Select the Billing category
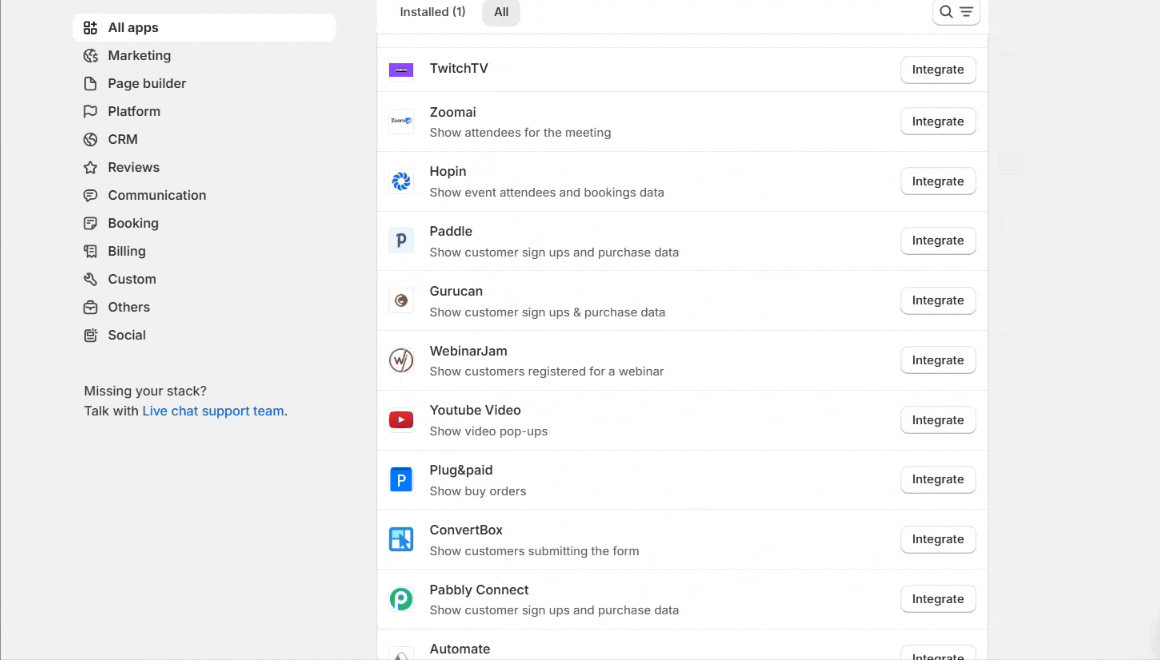Viewport: 1160px width, 660px height. pos(127,252)
